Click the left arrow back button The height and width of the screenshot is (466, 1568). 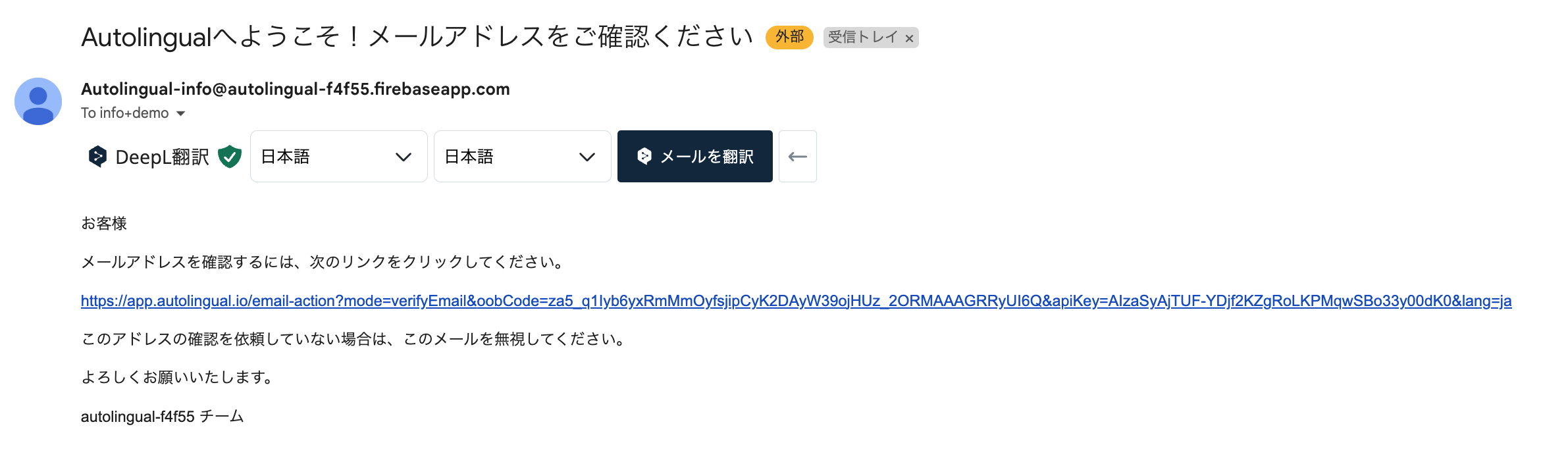pos(798,157)
